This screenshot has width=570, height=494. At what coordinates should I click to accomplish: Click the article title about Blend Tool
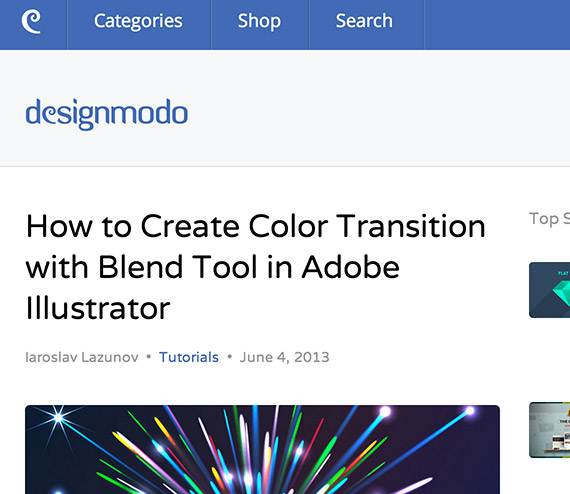256,267
